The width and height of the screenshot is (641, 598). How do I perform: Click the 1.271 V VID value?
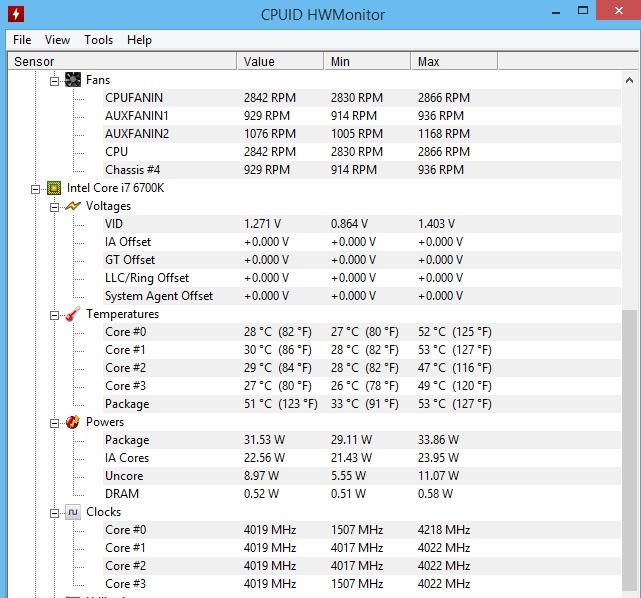262,224
